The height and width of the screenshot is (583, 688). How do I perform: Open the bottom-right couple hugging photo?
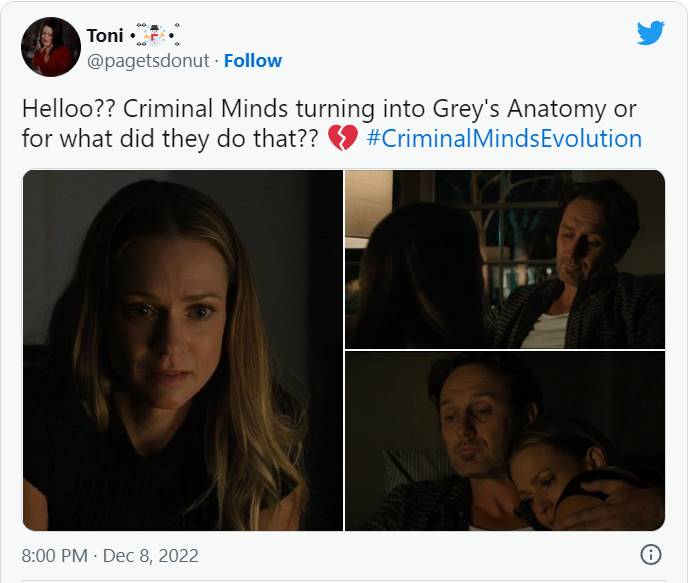click(x=505, y=441)
